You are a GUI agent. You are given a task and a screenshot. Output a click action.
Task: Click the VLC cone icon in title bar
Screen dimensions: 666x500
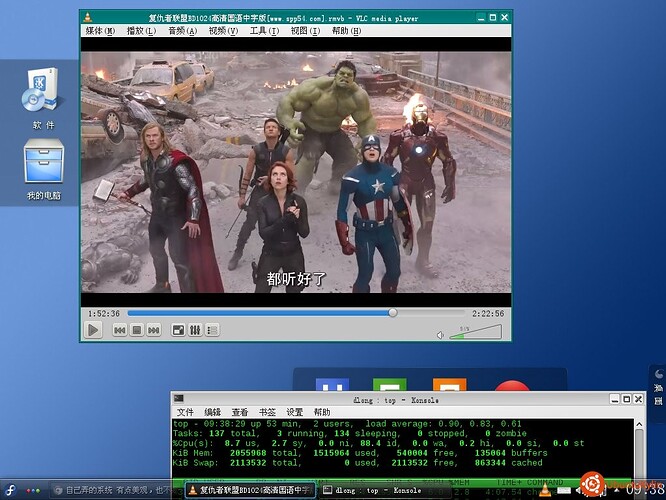point(88,17)
